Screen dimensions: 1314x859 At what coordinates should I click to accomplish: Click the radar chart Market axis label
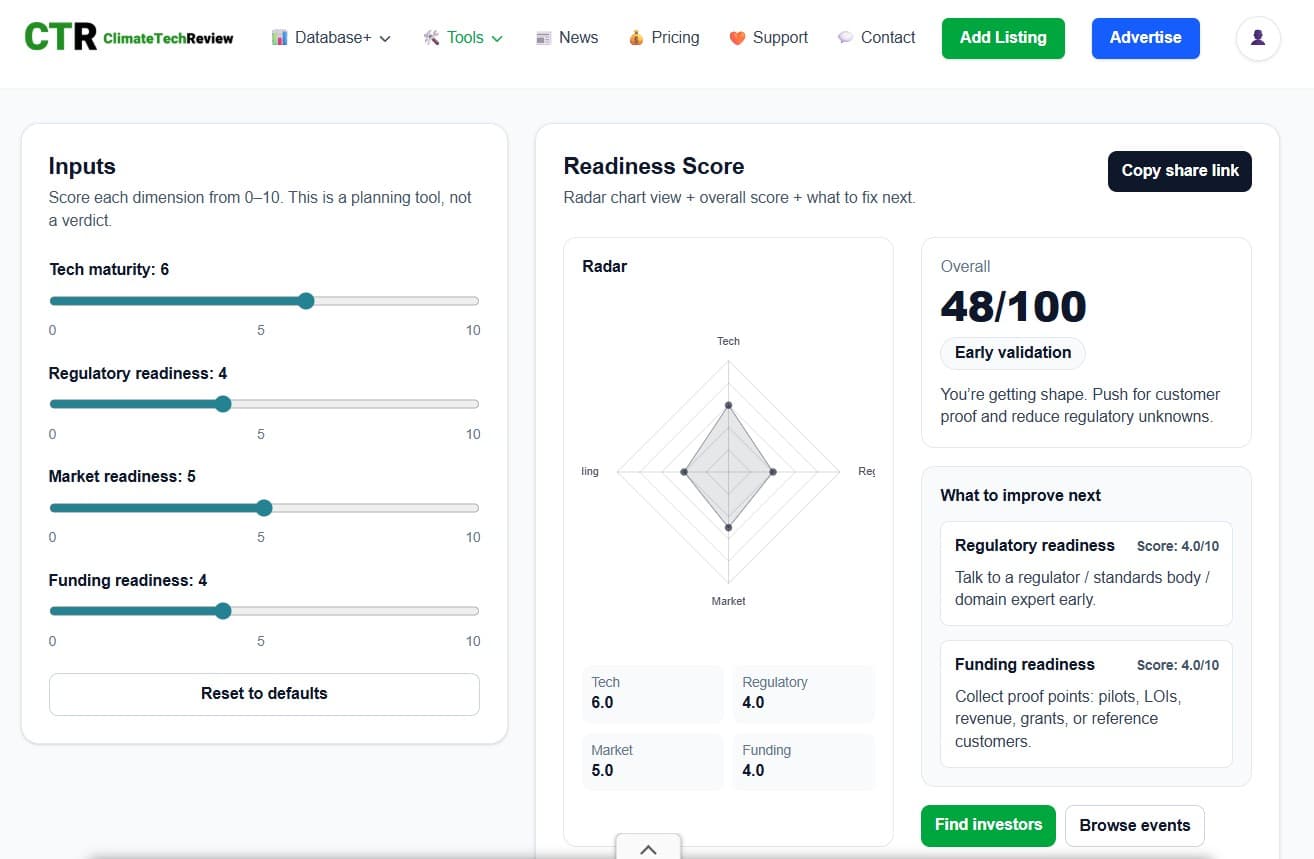point(728,601)
